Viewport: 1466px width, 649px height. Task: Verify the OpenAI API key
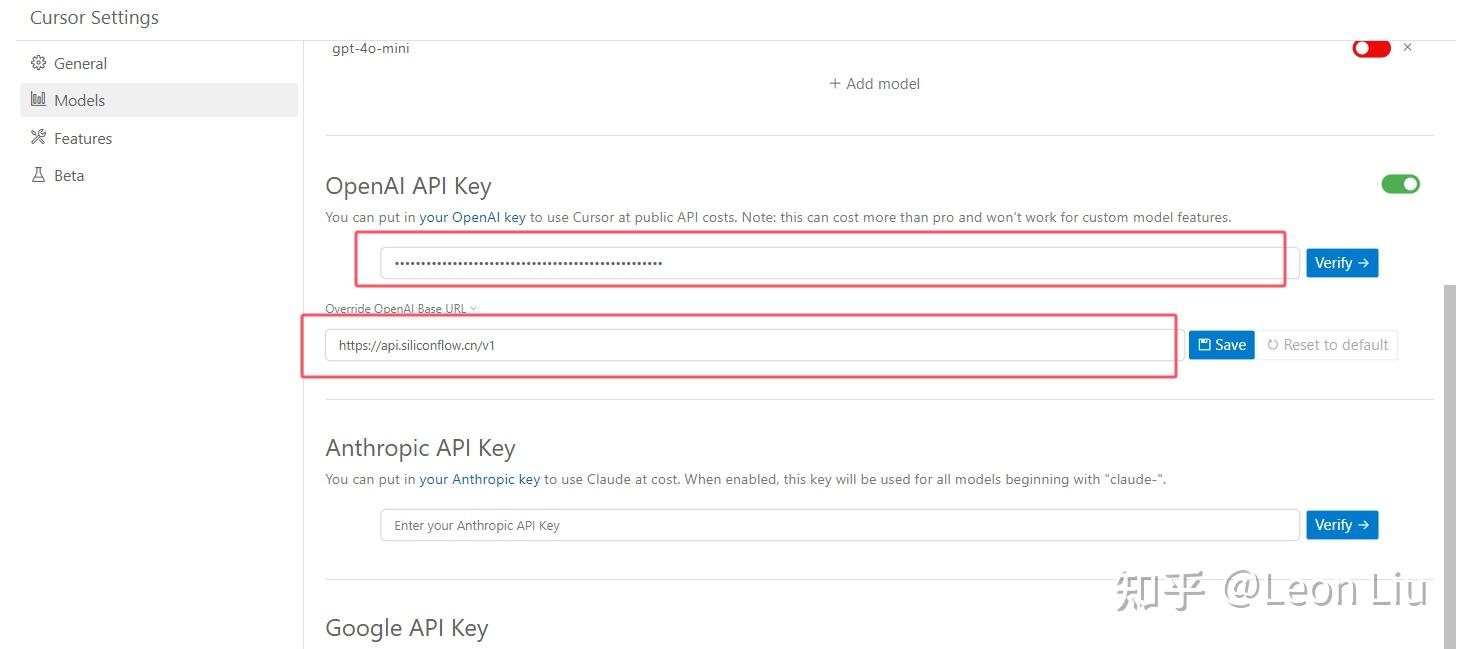click(x=1341, y=263)
